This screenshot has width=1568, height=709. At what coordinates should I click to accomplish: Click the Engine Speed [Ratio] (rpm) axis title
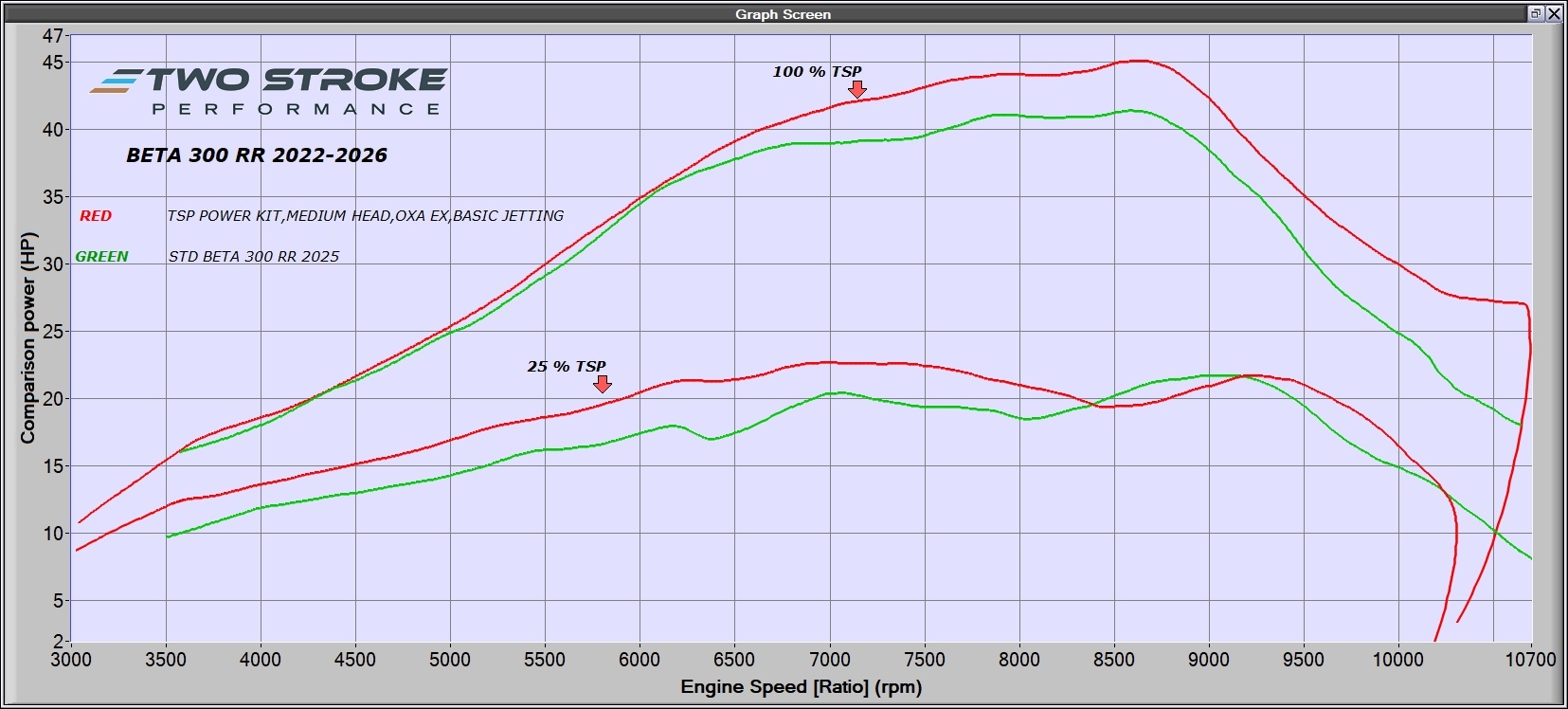[801, 687]
